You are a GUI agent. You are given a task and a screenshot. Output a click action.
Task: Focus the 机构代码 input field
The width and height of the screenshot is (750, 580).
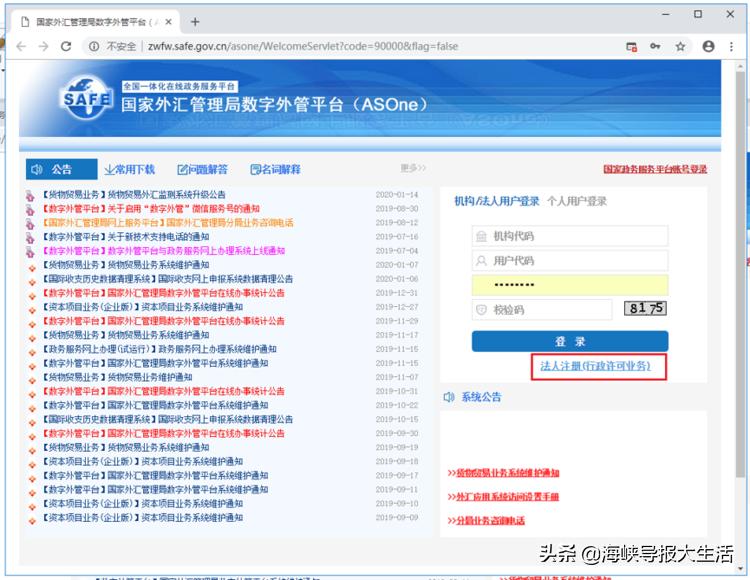[x=570, y=236]
